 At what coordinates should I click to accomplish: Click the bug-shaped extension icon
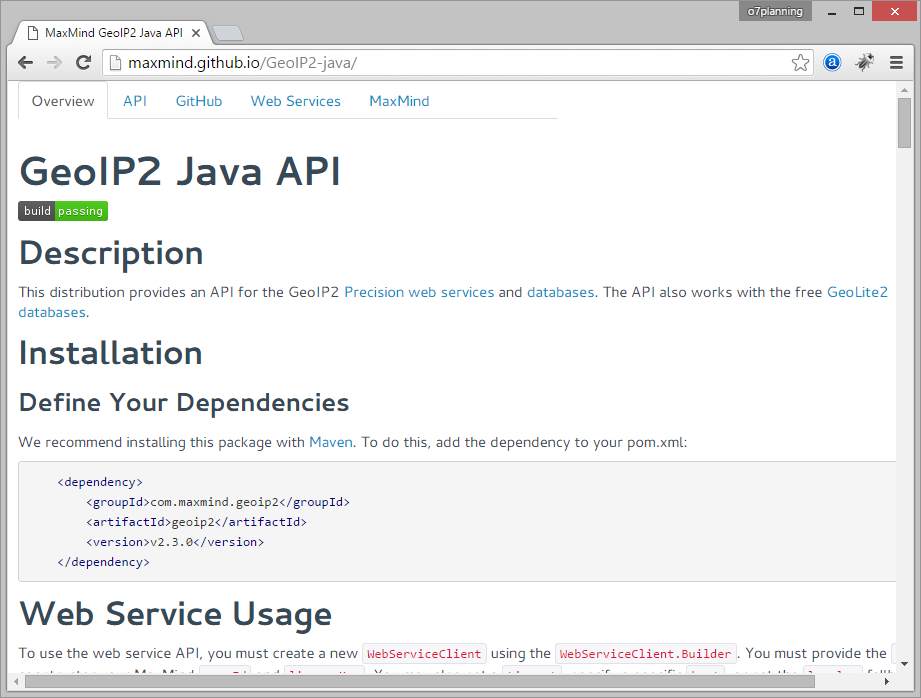pyautogui.click(x=864, y=62)
